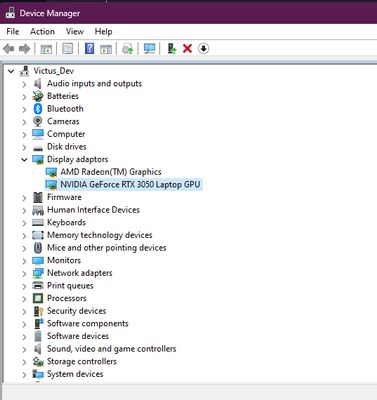Open the Properties toolbar icon
This screenshot has width=377, height=400.
(x=68, y=49)
